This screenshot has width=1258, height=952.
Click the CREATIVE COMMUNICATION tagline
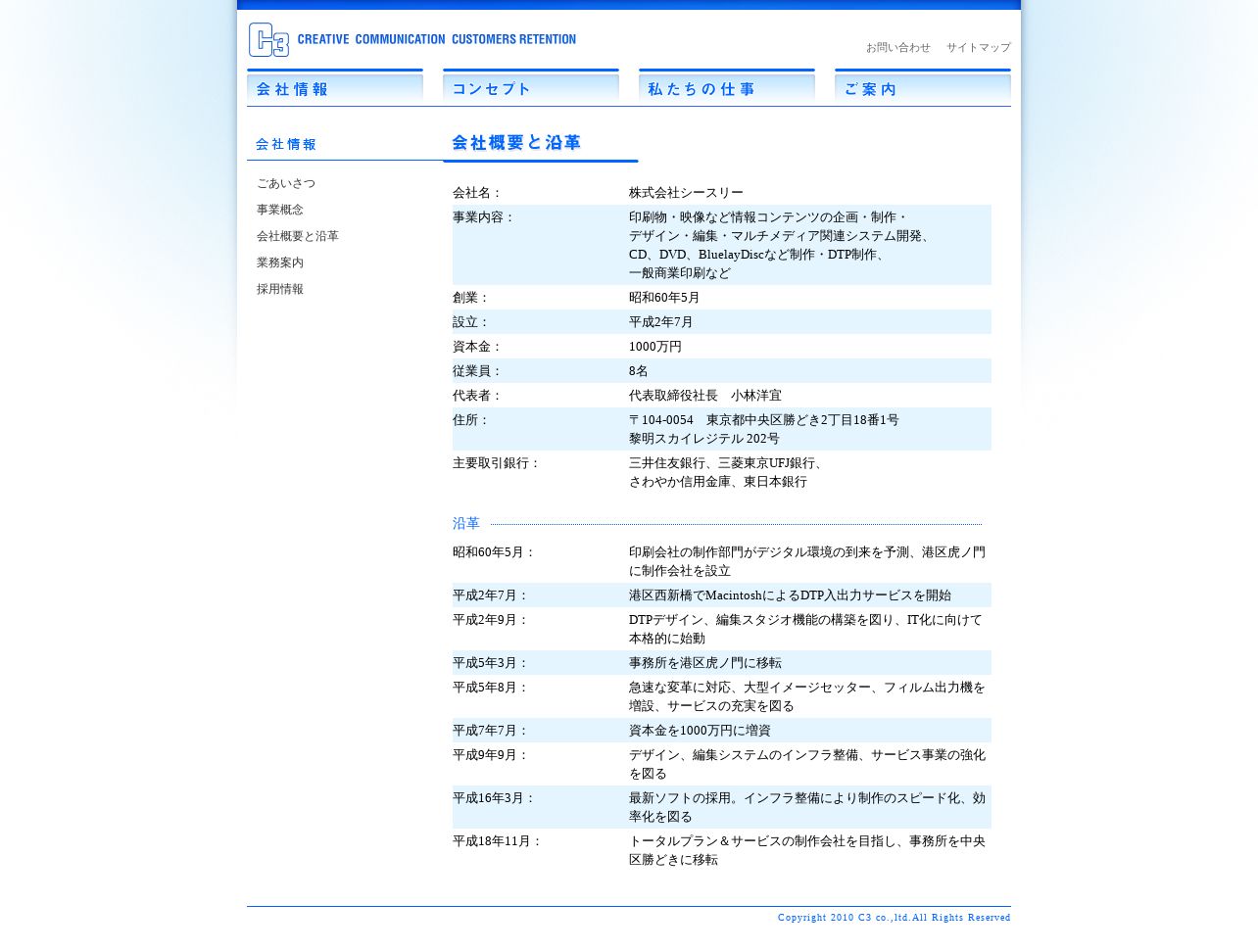[437, 39]
